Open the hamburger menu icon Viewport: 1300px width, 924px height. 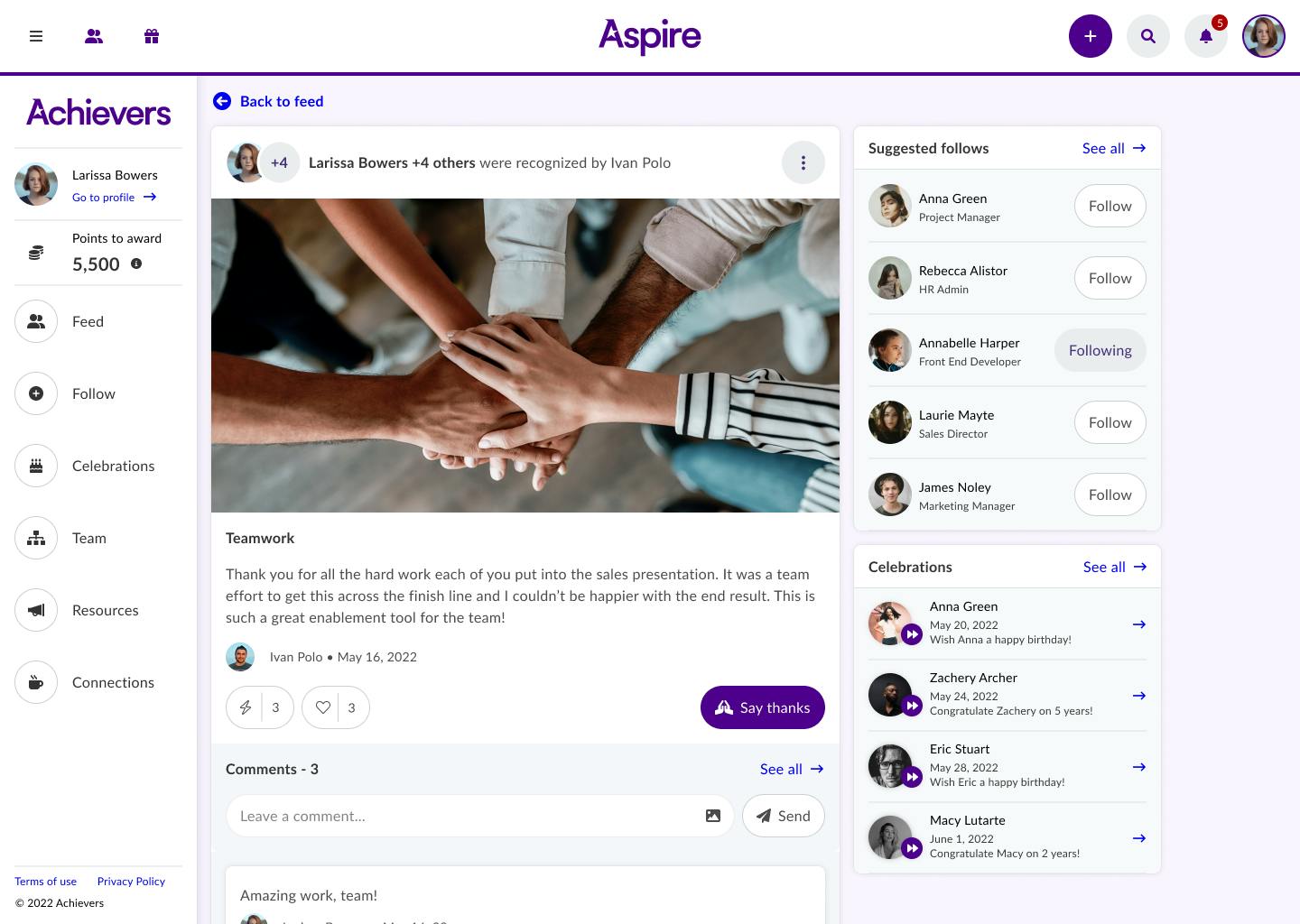(x=36, y=36)
